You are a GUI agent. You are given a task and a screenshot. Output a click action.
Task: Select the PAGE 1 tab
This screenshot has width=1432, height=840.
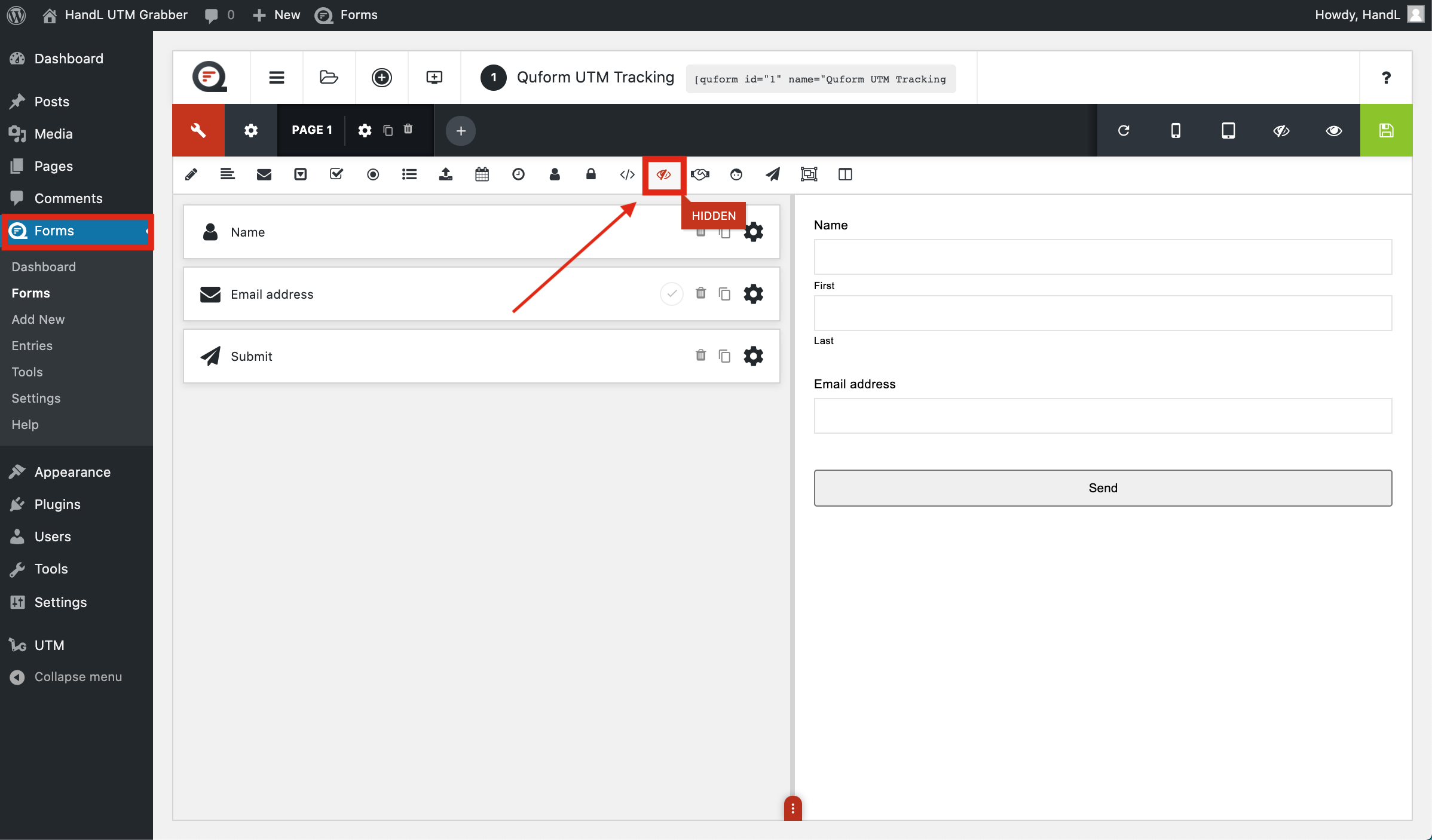312,130
